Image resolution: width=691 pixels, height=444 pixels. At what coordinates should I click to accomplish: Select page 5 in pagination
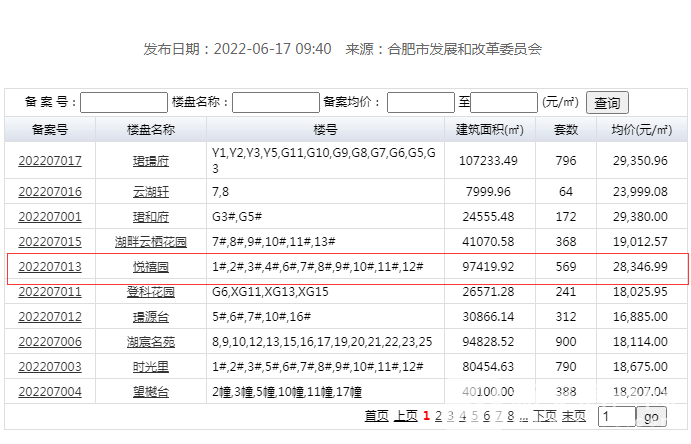tap(475, 416)
